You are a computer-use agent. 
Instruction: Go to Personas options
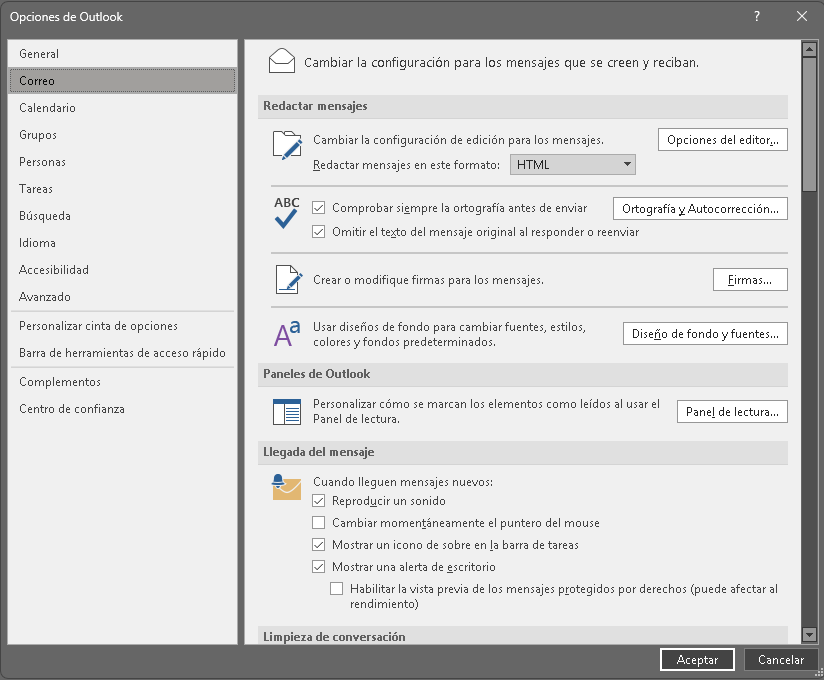click(122, 162)
